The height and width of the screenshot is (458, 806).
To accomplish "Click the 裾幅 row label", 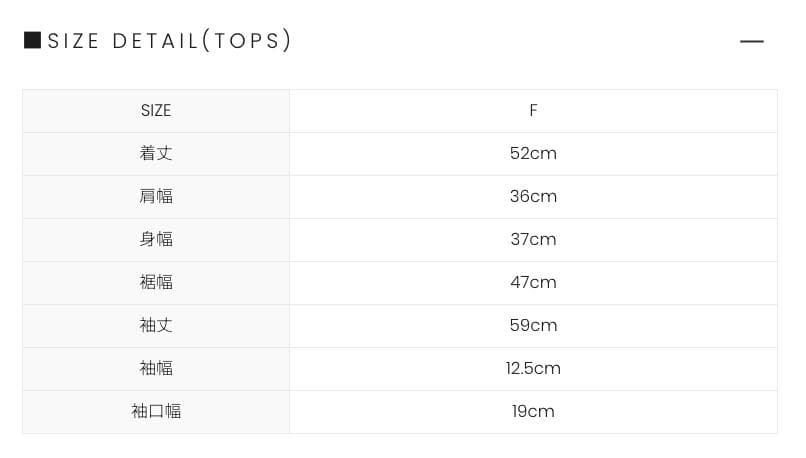I will (156, 283).
